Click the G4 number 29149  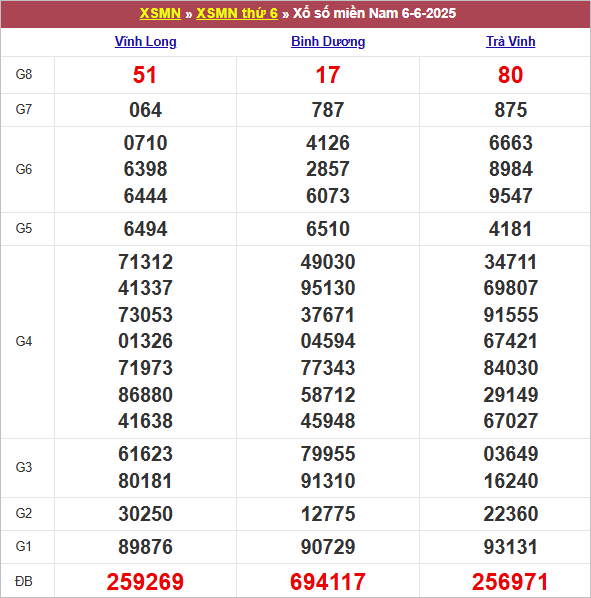pyautogui.click(x=511, y=395)
